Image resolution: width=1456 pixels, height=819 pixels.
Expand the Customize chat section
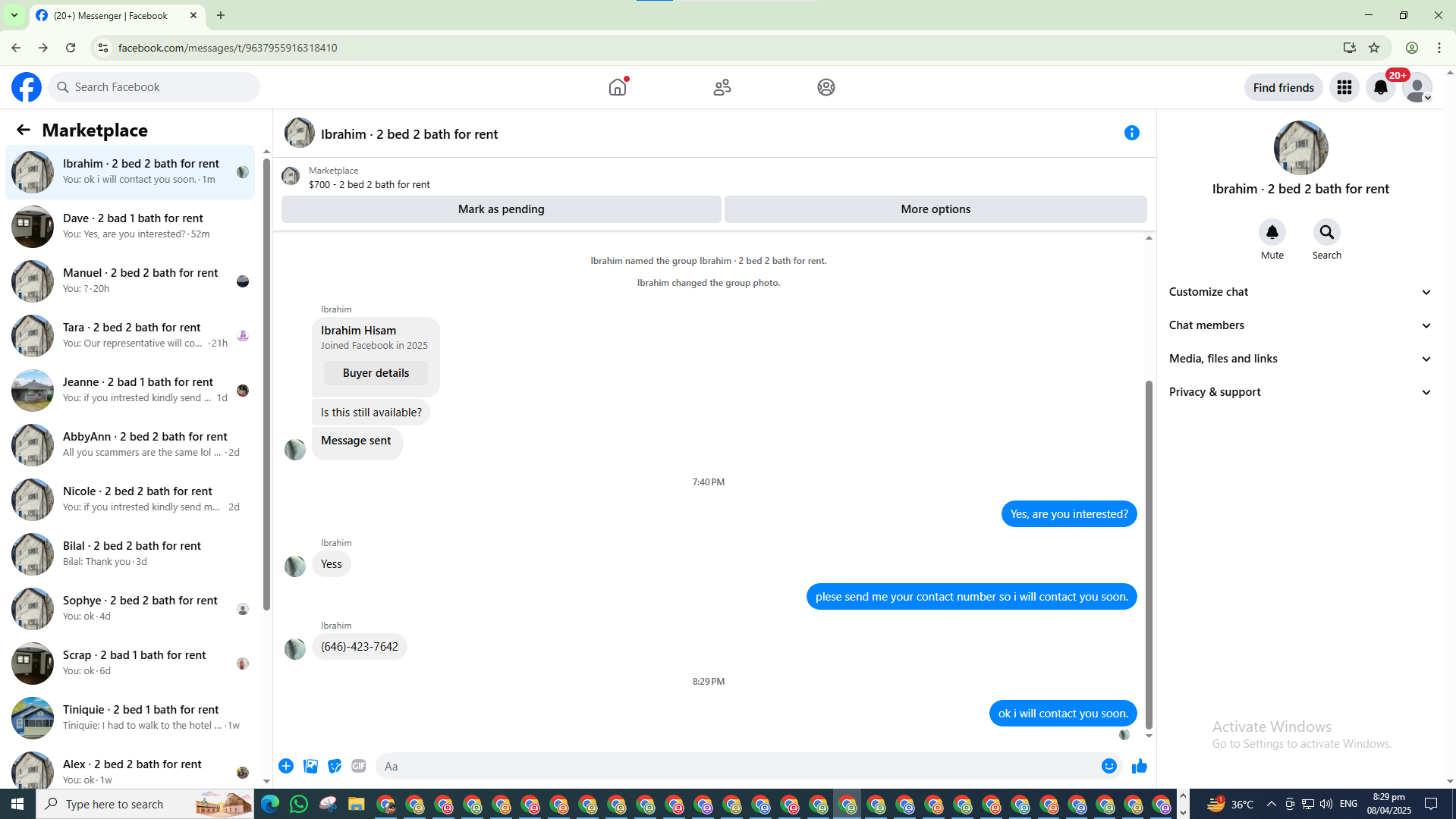pos(1300,292)
